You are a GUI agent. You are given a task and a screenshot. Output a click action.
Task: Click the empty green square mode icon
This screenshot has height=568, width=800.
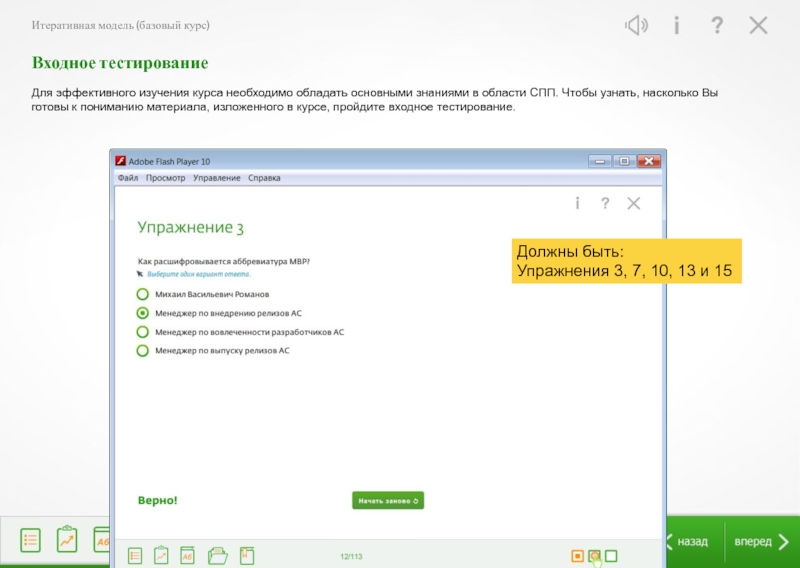[611, 556]
